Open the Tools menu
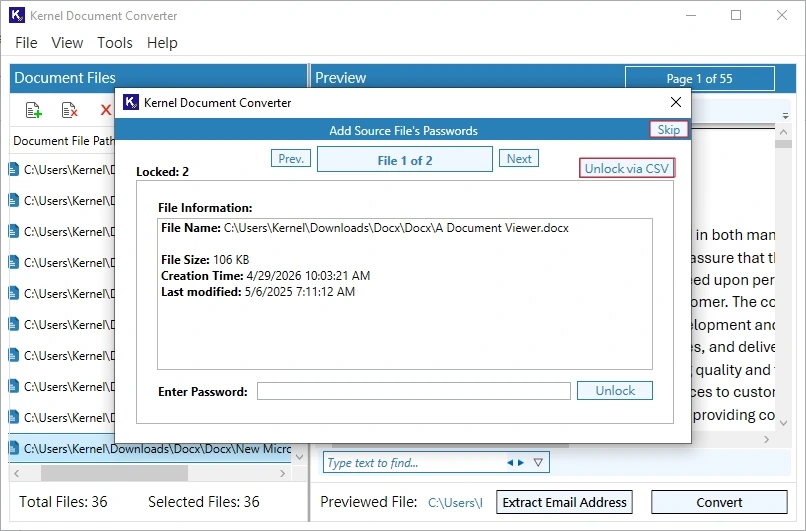Viewport: 806px width, 531px height. [115, 43]
